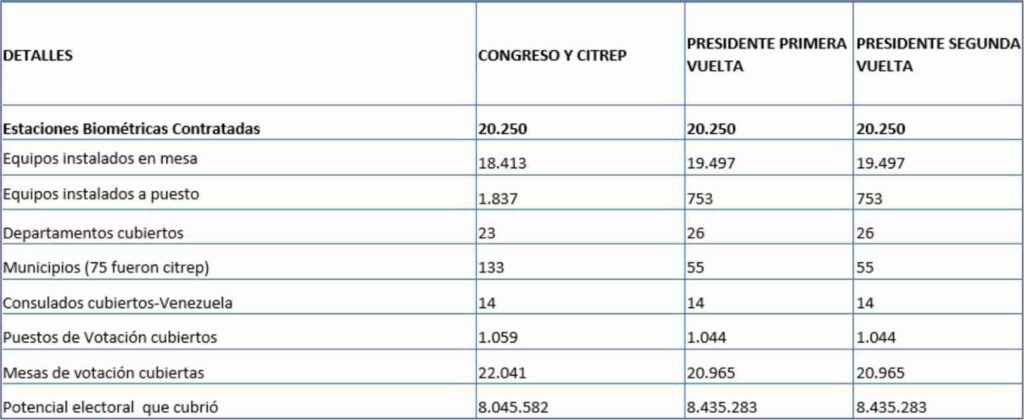Click the DETALLES column header
The height and width of the screenshot is (420, 1024).
(x=39, y=57)
